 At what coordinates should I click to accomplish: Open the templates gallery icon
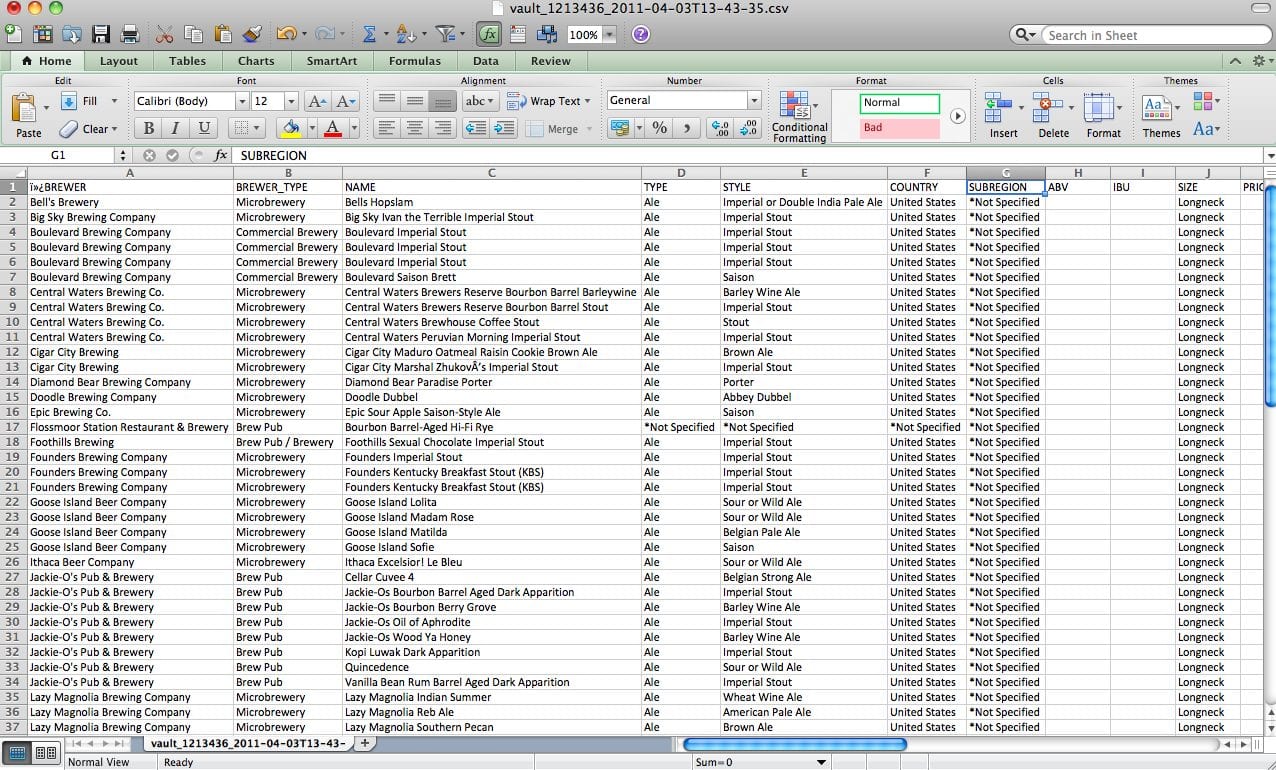pos(42,34)
